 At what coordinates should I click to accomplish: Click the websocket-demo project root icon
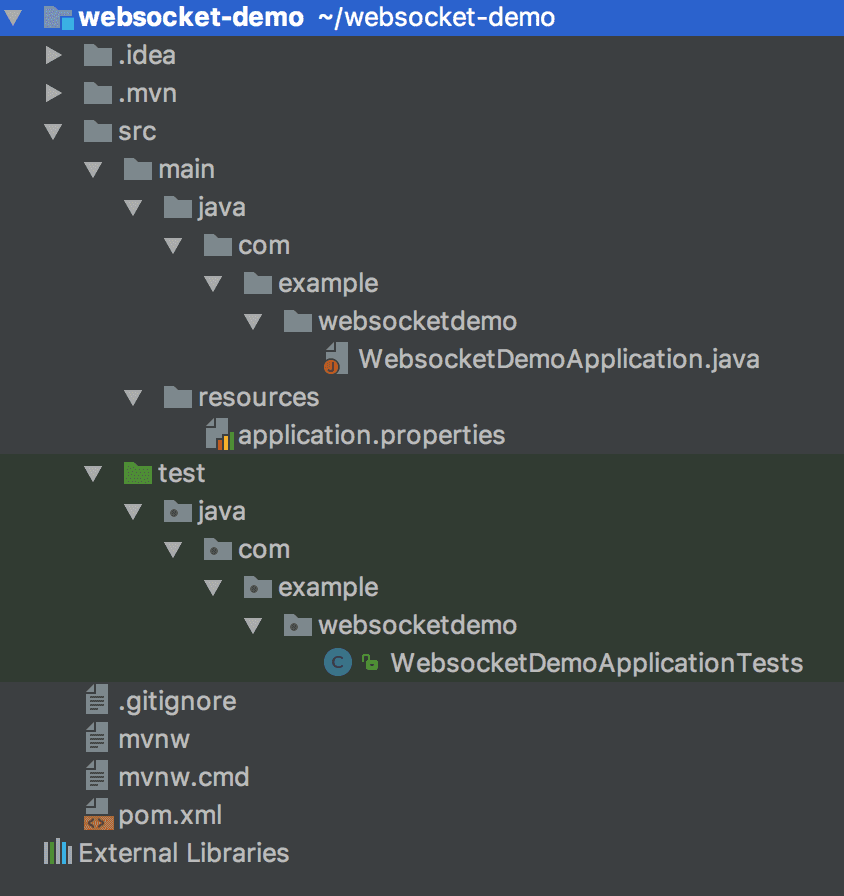click(x=58, y=17)
